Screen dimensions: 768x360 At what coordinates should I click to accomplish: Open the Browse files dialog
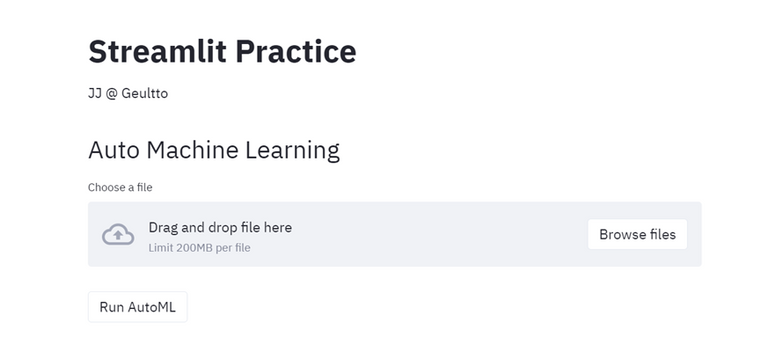(x=637, y=234)
